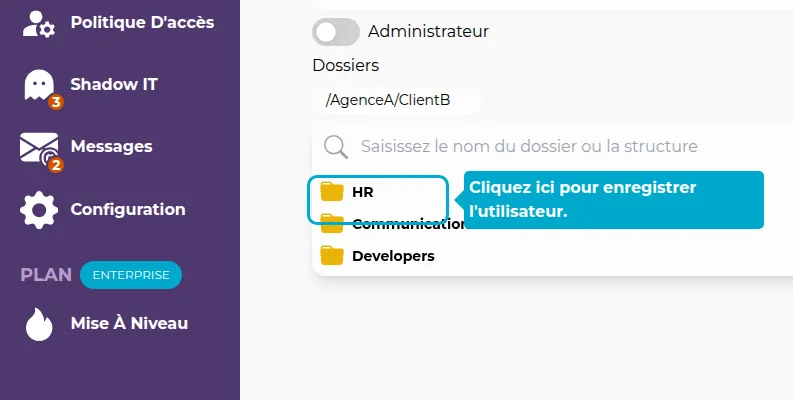Open Politique D'accès menu item

click(142, 22)
